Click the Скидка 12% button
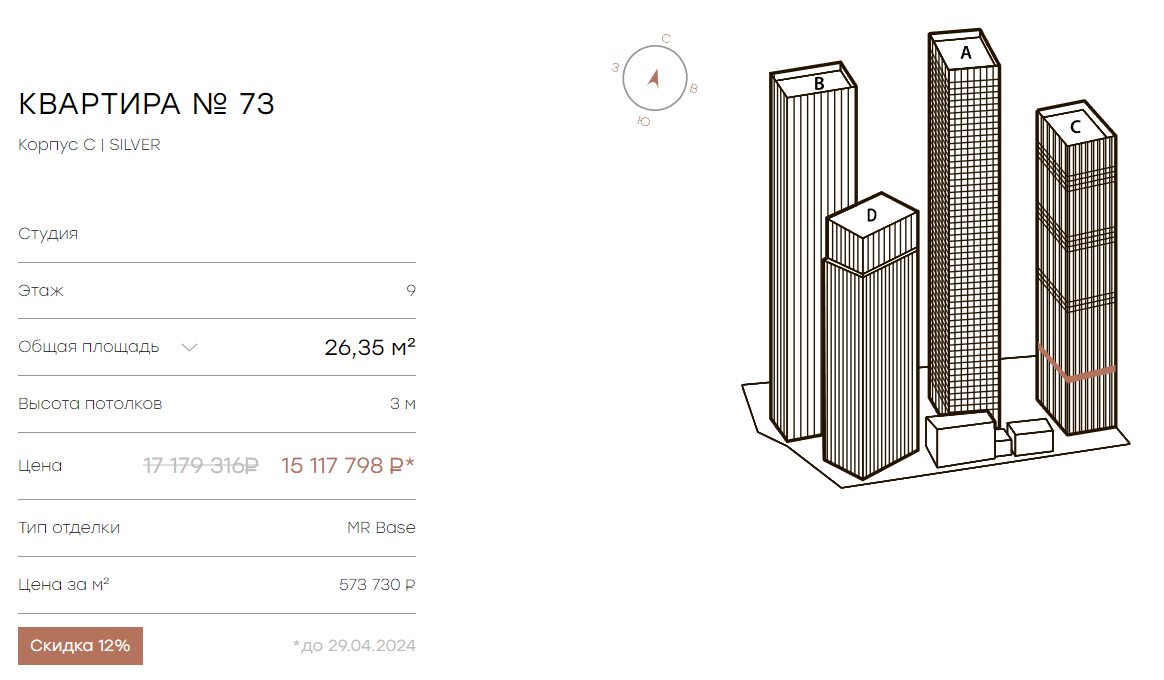This screenshot has height=680, width=1164. [80, 646]
